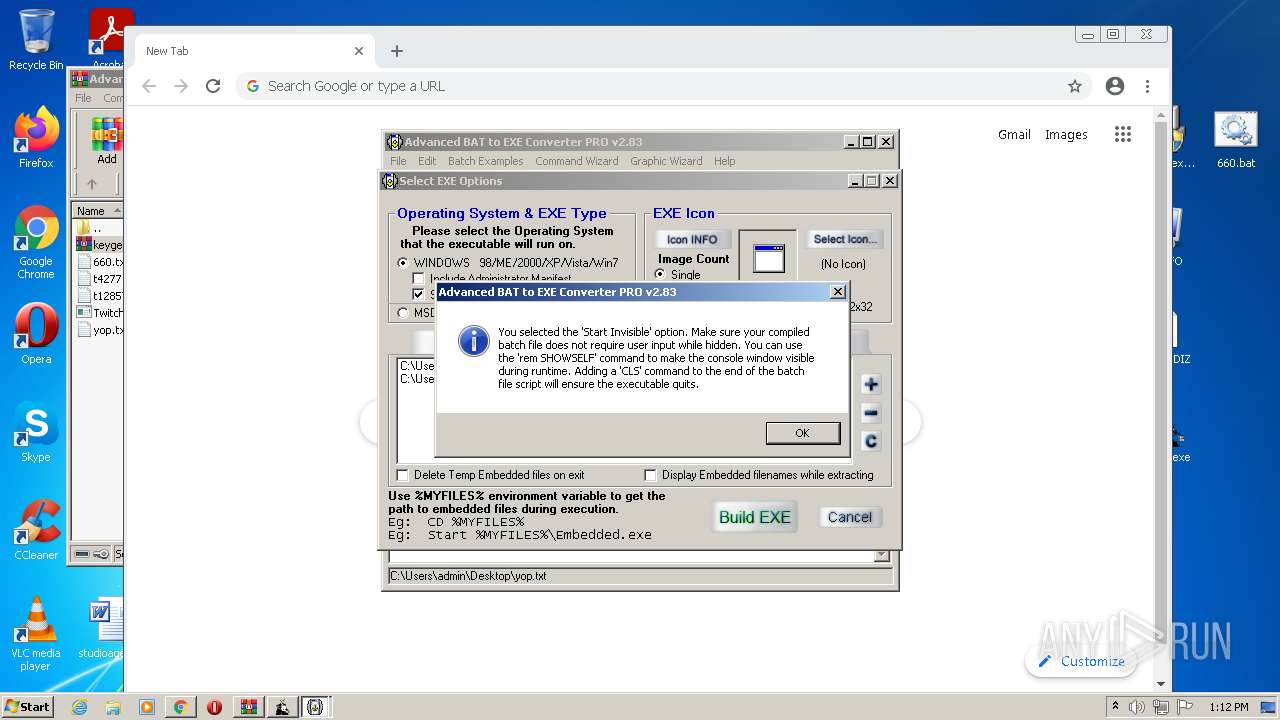Click the converter's bottom dropdown arrow
Viewport: 1280px width, 720px height.
[x=881, y=556]
